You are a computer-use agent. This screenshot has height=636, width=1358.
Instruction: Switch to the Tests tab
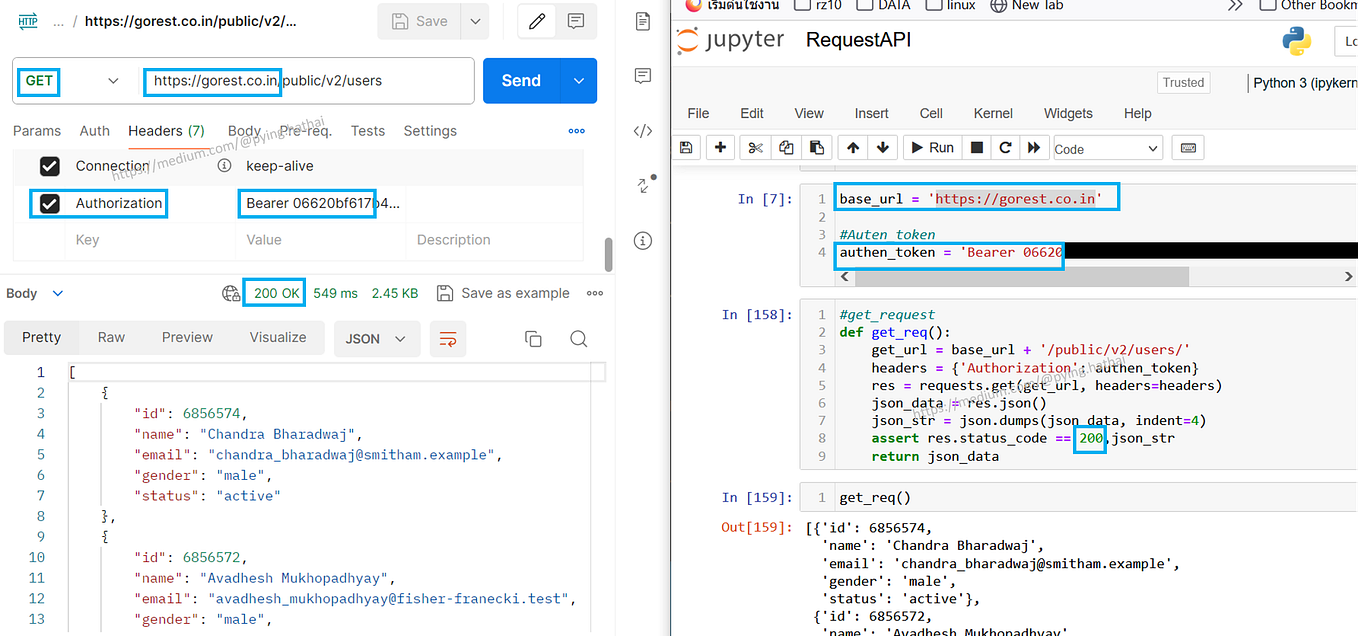click(368, 130)
